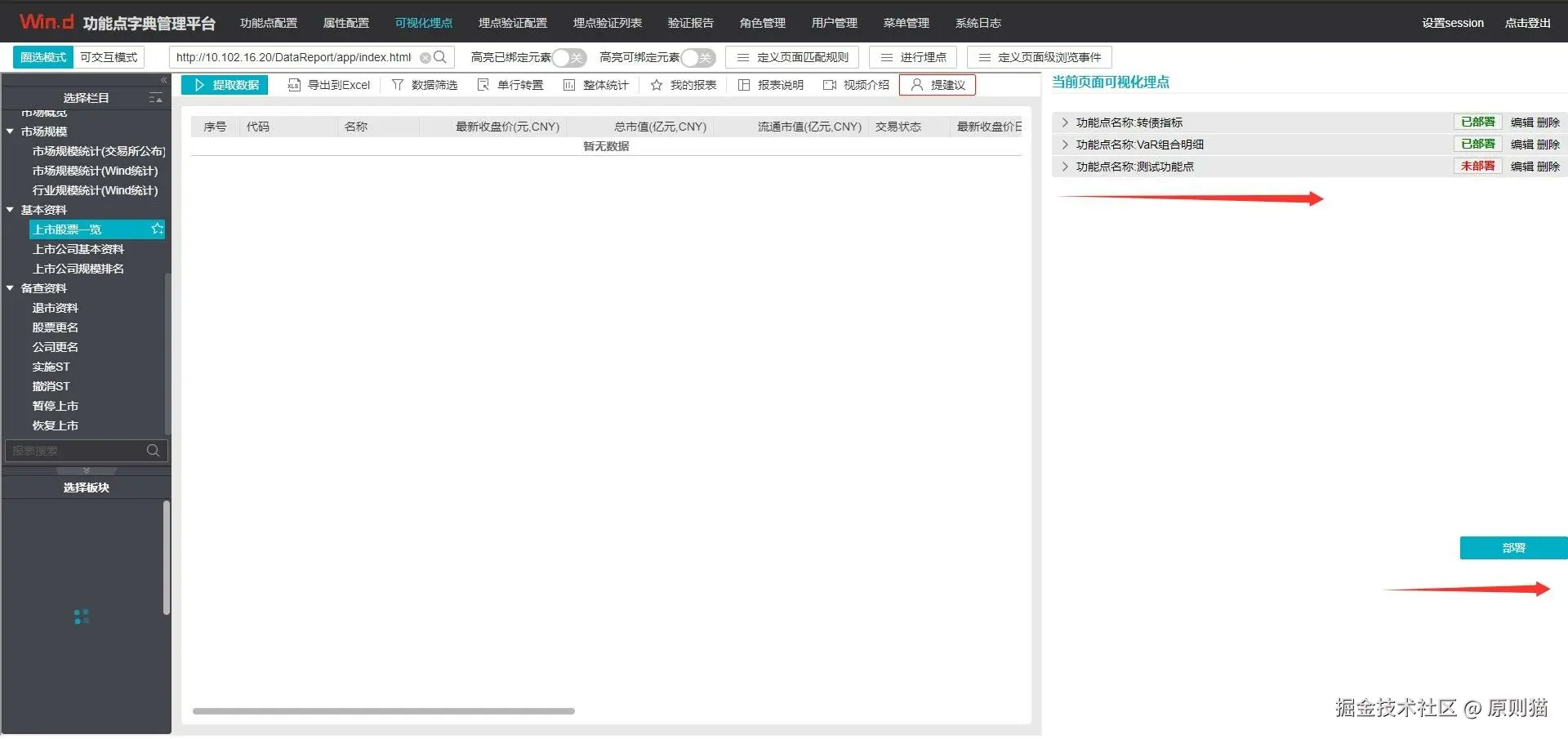
Task: Toggle the favorite star on 上市股票一览
Action: 156,229
